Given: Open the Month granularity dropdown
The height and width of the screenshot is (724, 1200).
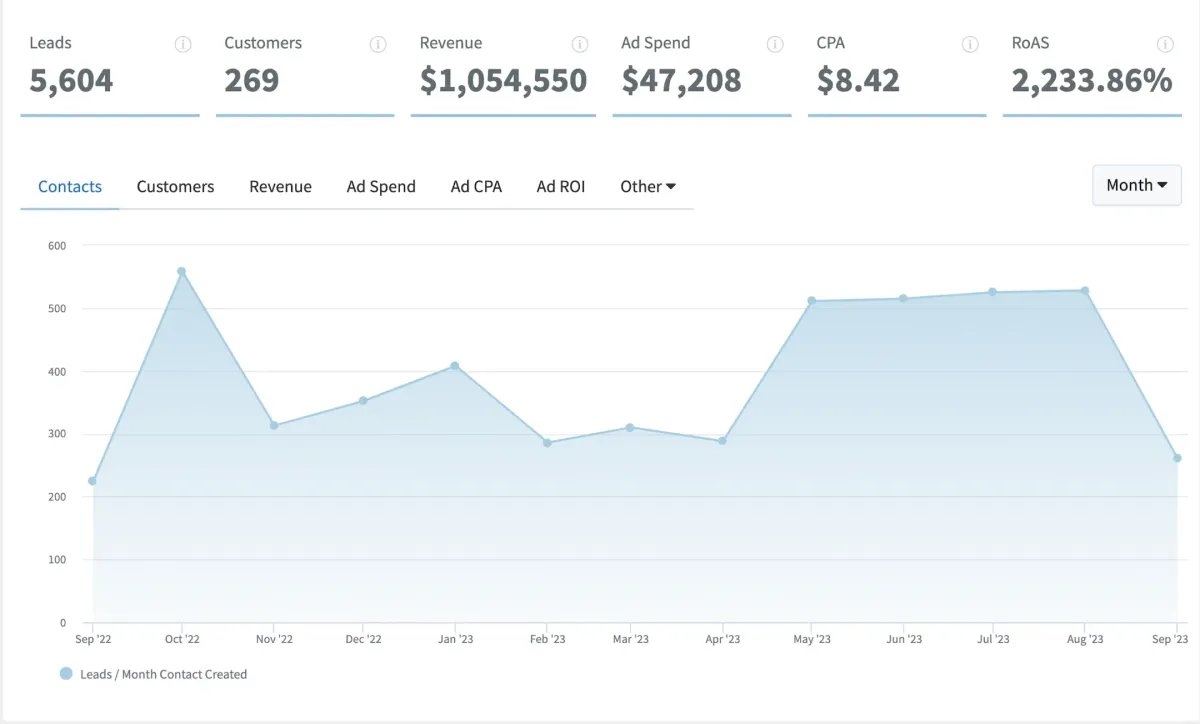Looking at the screenshot, I should 1136,185.
